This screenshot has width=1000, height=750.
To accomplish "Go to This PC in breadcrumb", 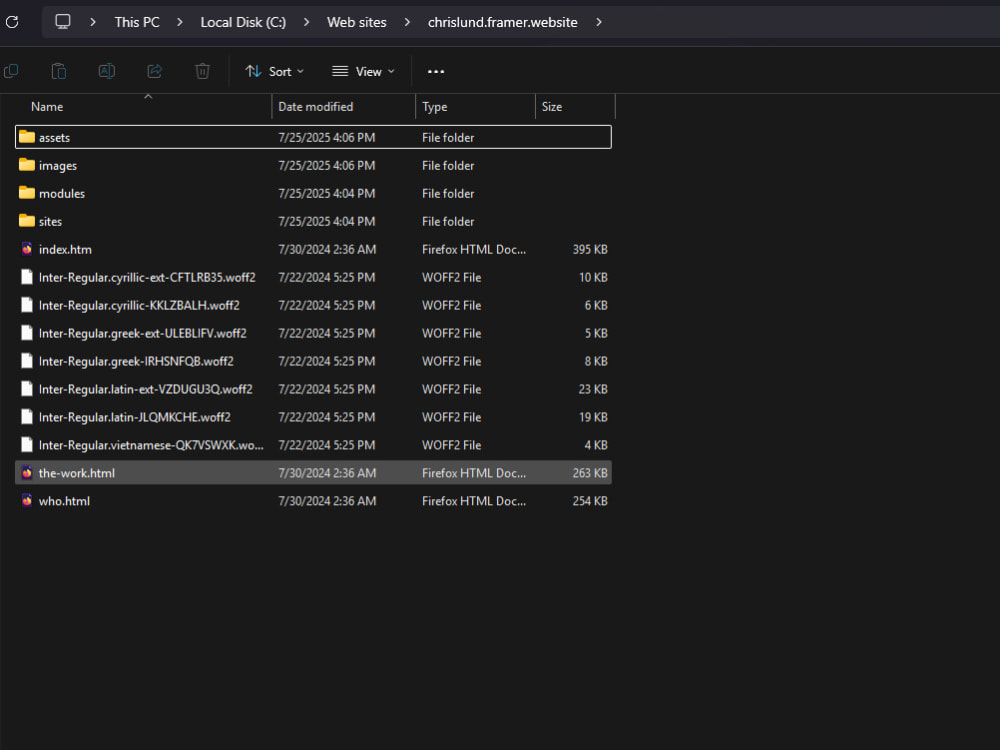I will 136,22.
